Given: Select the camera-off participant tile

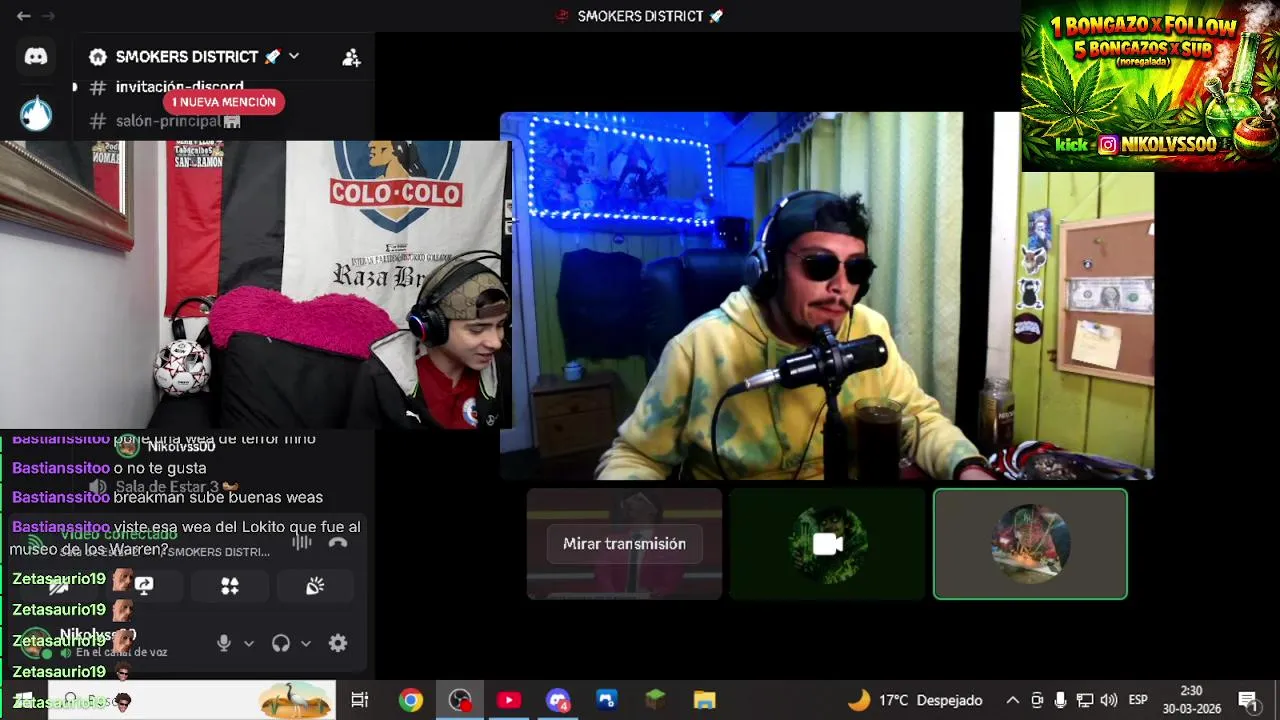Looking at the screenshot, I should tap(827, 544).
